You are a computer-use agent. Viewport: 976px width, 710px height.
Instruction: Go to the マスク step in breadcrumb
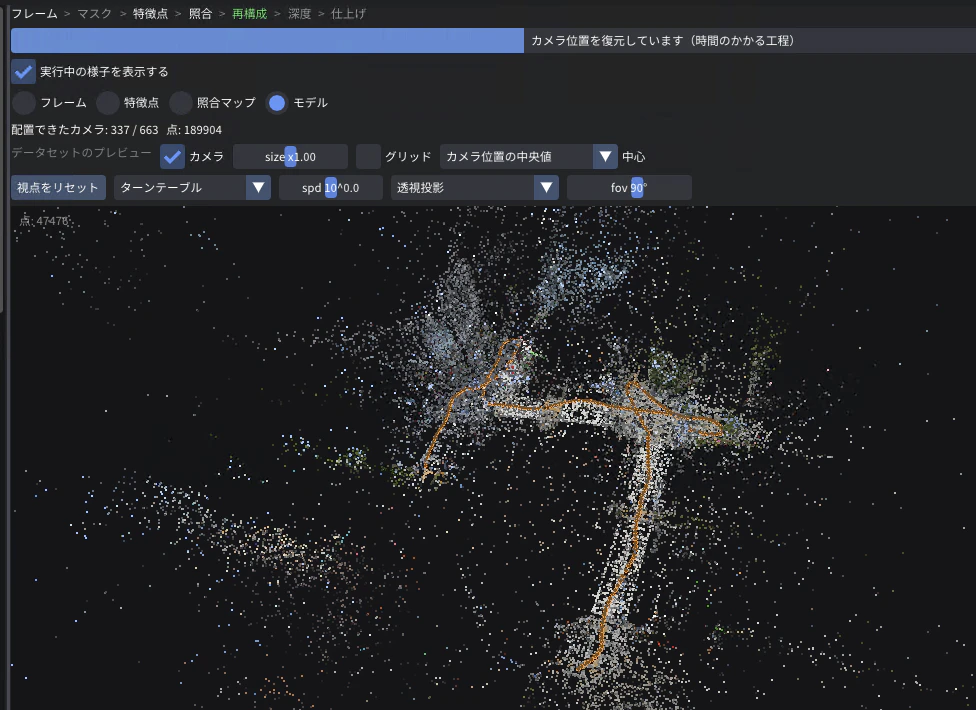pyautogui.click(x=95, y=14)
